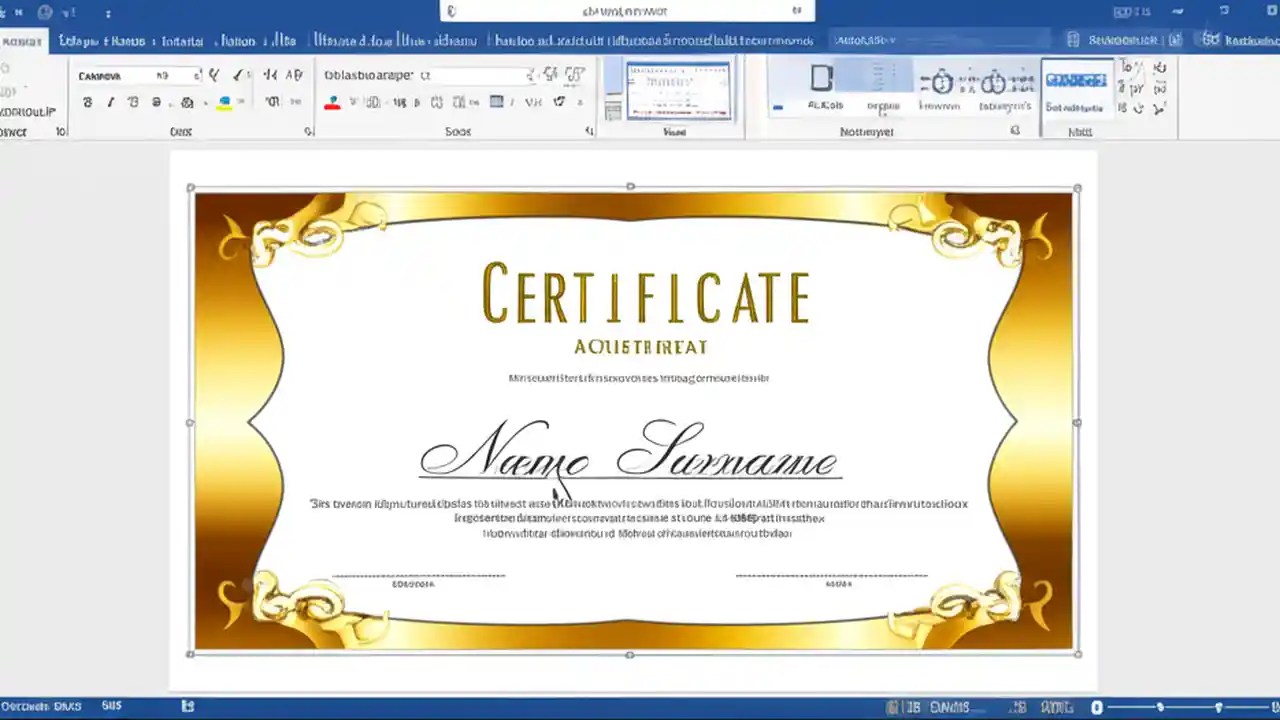Open the Font dialog launcher arrow
This screenshot has width=1280, height=720.
tap(308, 131)
